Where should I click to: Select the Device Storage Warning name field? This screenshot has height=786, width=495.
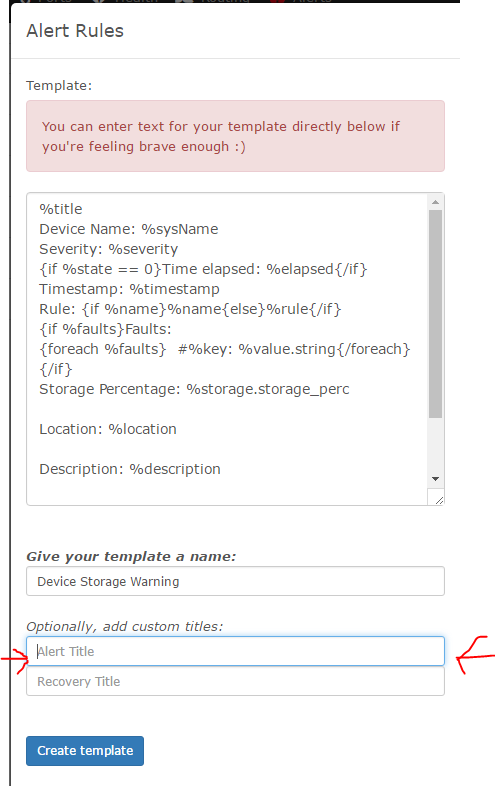tap(235, 581)
